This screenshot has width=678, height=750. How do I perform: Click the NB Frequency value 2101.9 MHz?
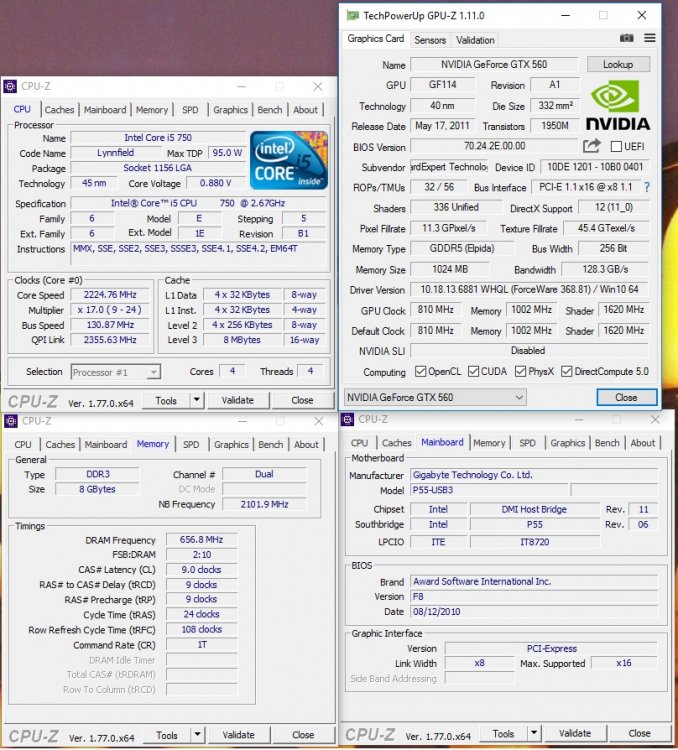(x=264, y=504)
